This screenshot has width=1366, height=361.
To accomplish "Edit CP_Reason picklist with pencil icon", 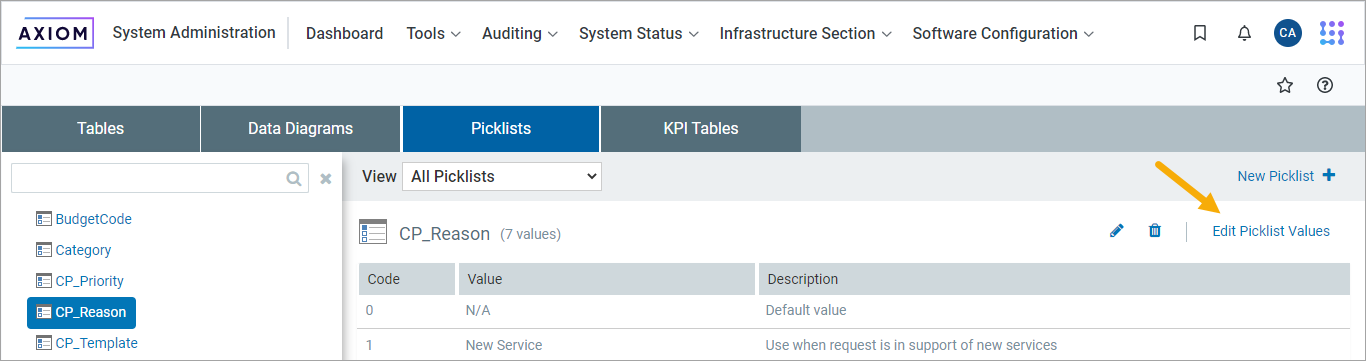I will [1117, 231].
